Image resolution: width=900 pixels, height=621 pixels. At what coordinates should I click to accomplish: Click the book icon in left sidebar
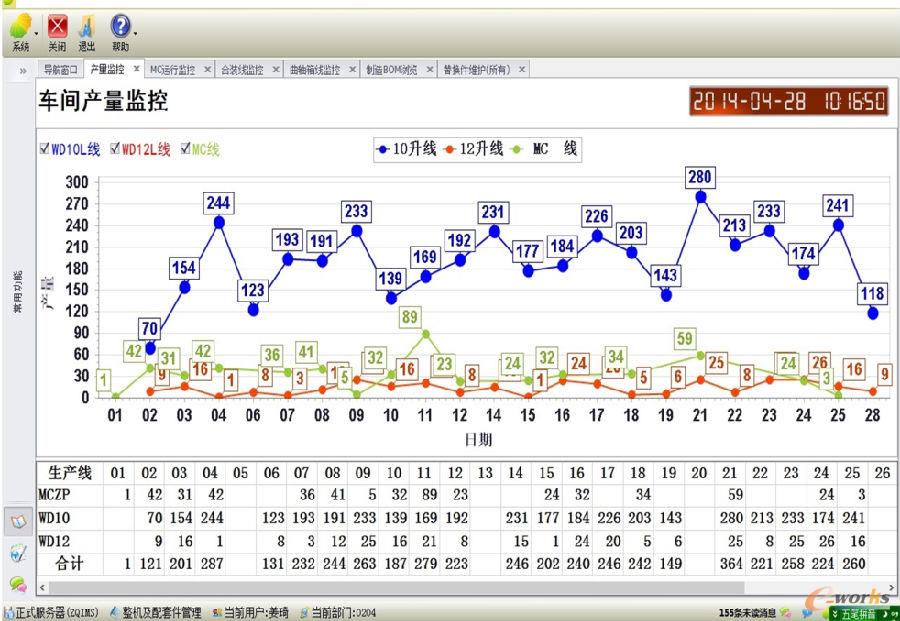coord(17,522)
